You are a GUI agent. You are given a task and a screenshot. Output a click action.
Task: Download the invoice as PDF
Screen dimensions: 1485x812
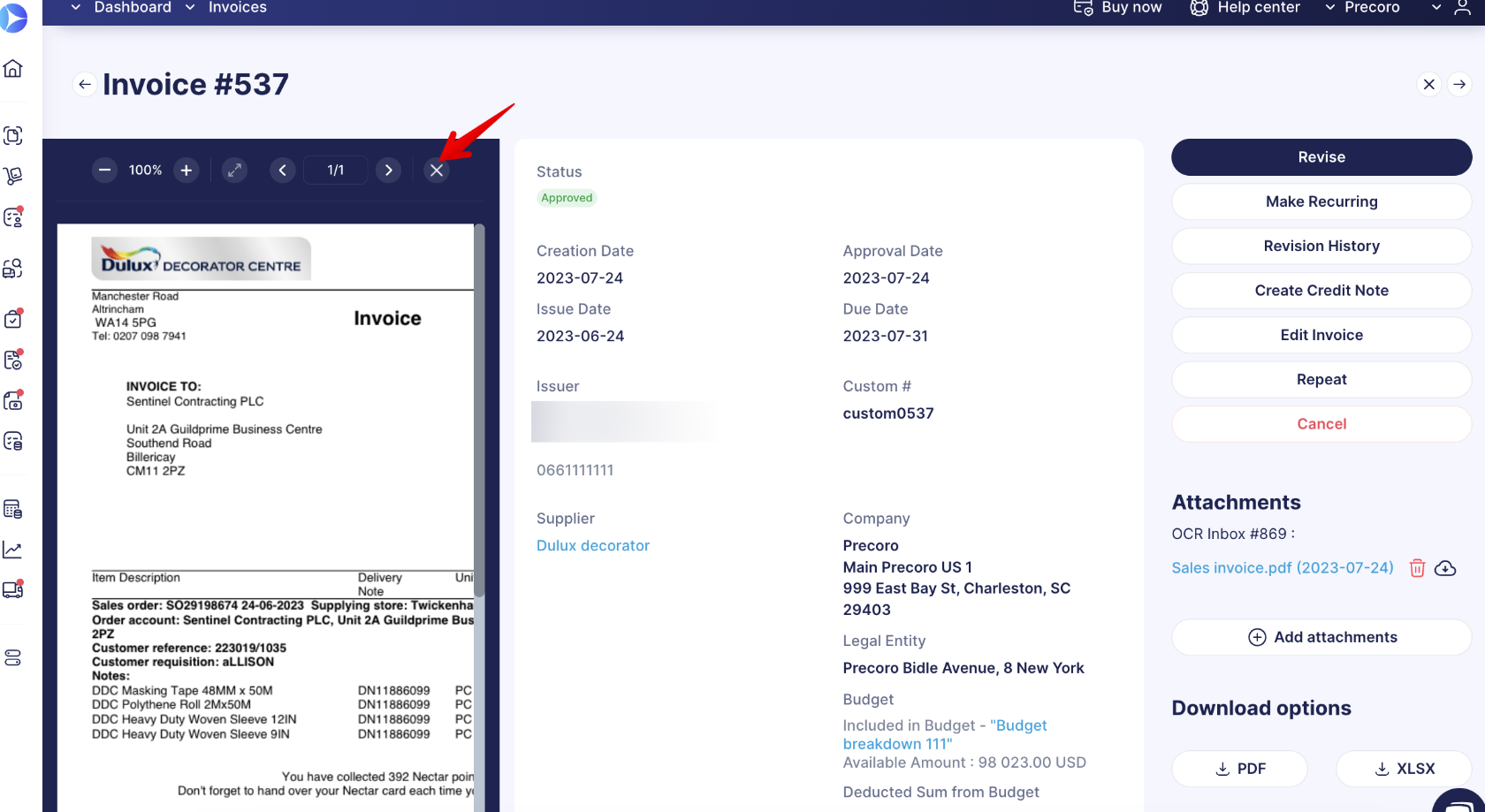tap(1240, 769)
